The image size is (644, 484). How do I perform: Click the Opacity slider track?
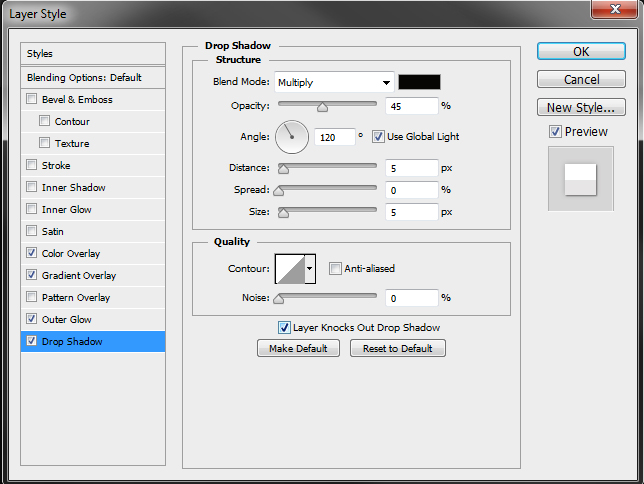pyautogui.click(x=328, y=105)
